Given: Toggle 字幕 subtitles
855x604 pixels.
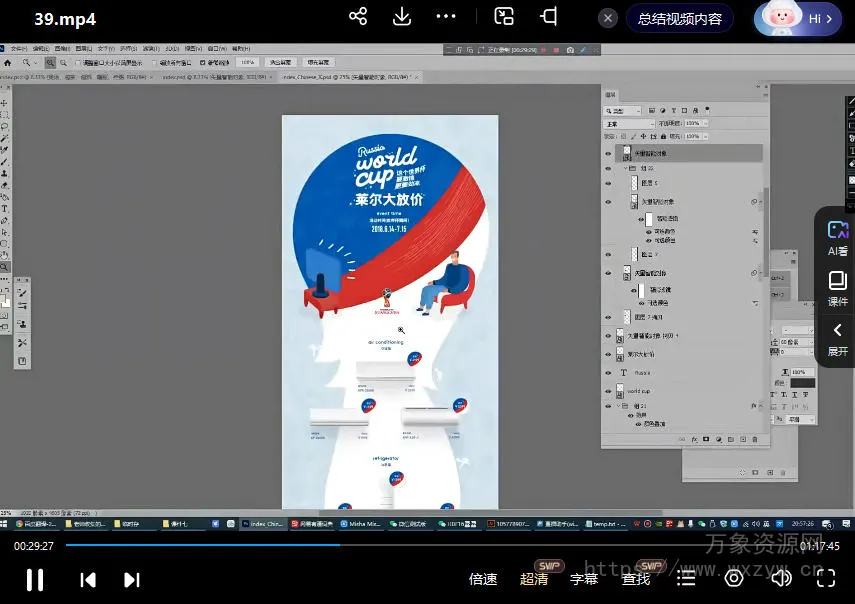Looking at the screenshot, I should pos(583,578).
